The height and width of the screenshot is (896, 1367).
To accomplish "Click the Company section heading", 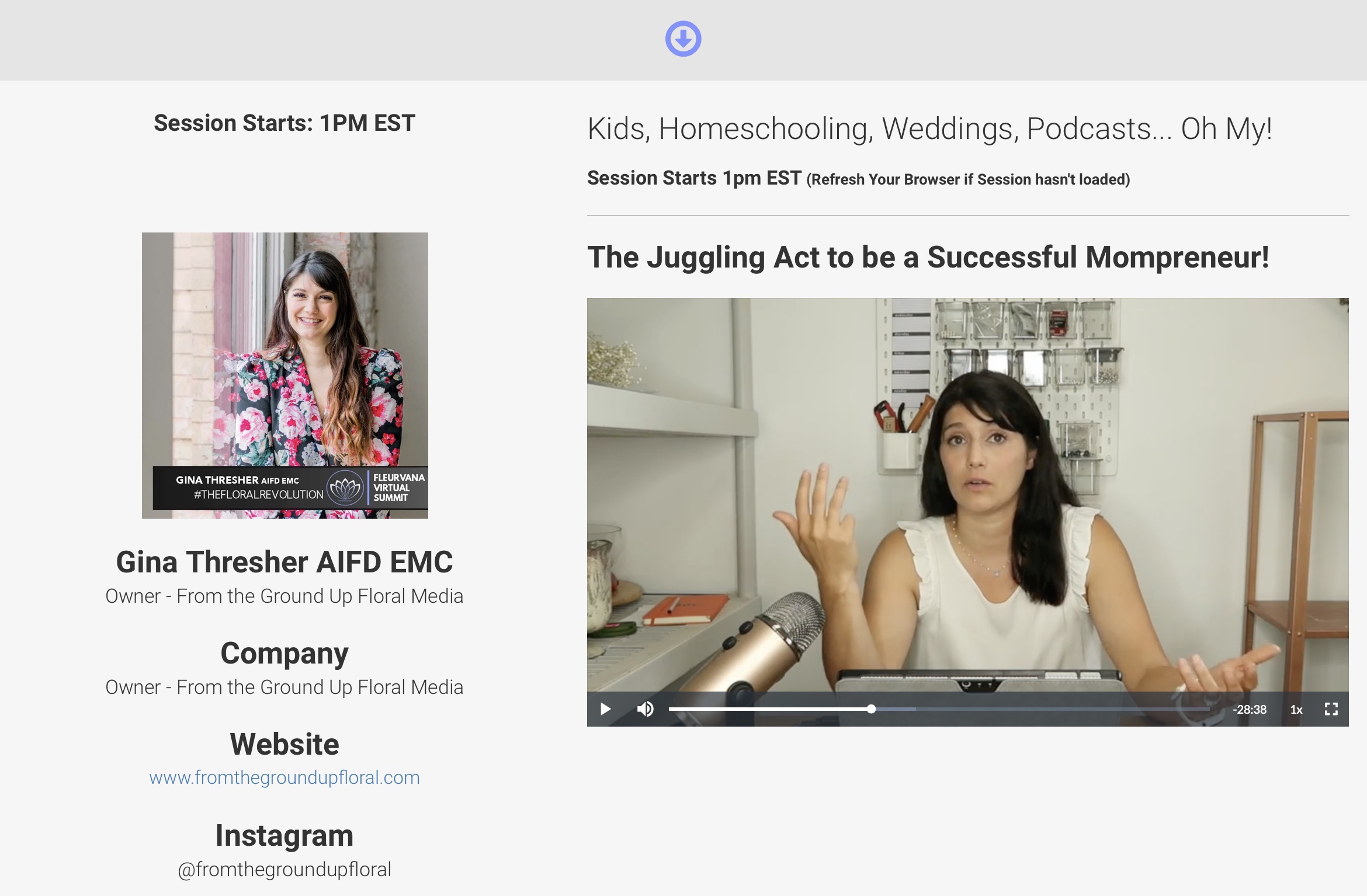I will point(284,653).
